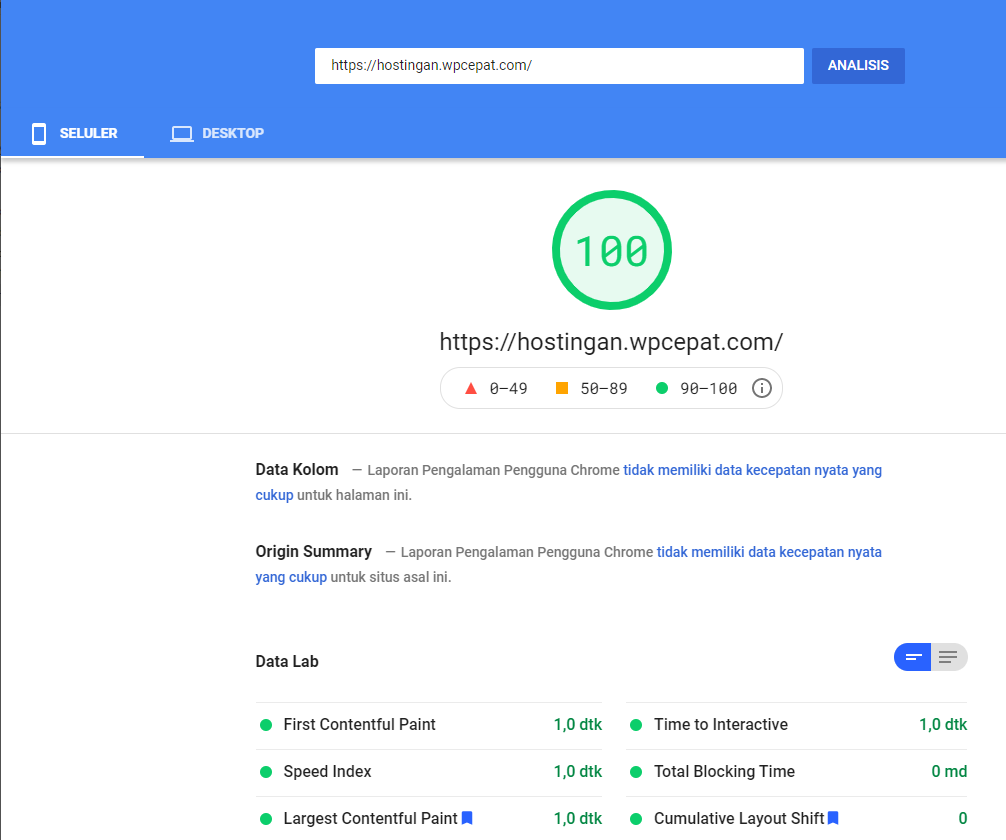Click the red triangle 0–49 legend icon
Image resolution: width=1006 pixels, height=840 pixels.
[471, 388]
